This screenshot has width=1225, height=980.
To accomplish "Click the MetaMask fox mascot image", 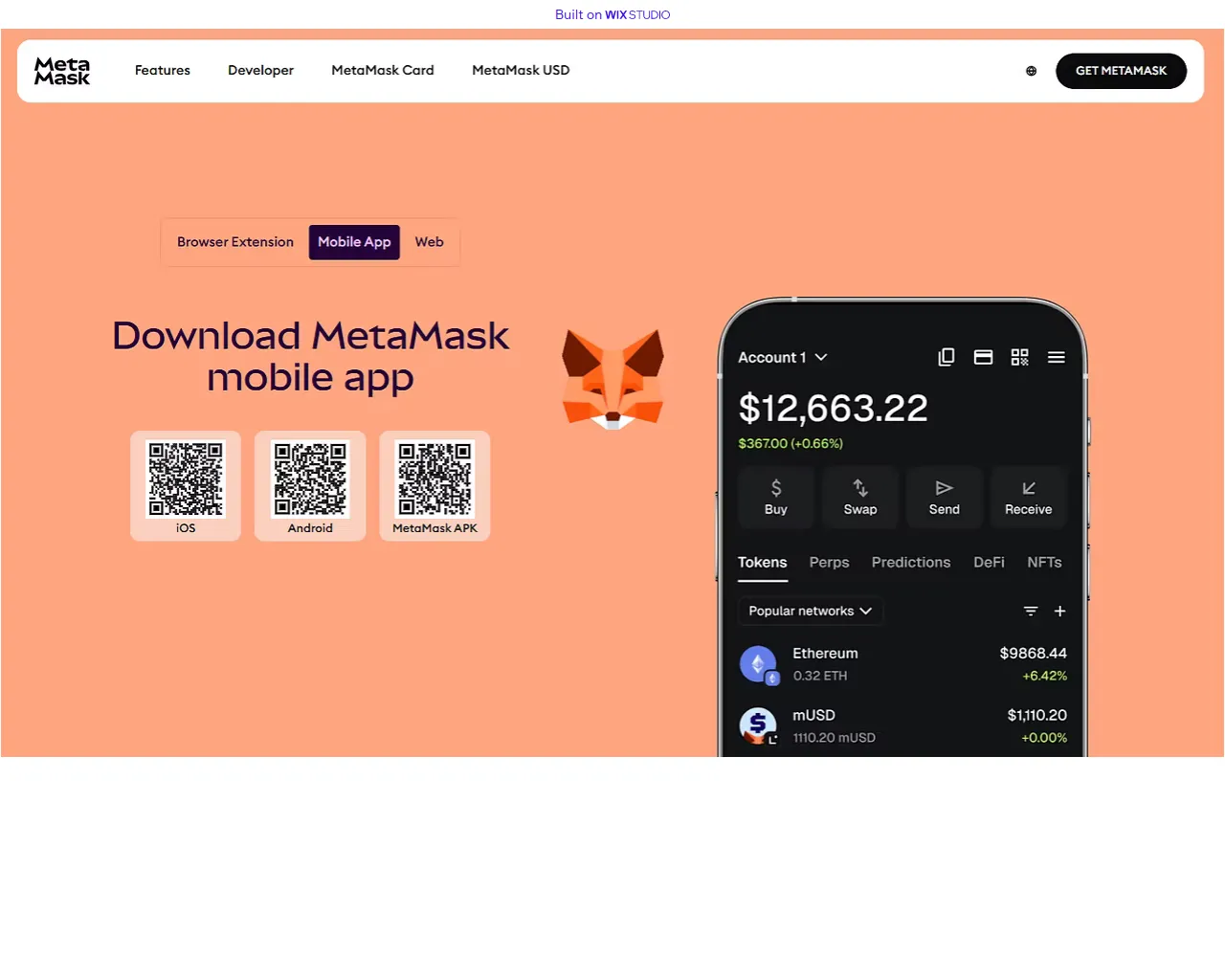I will [612, 379].
